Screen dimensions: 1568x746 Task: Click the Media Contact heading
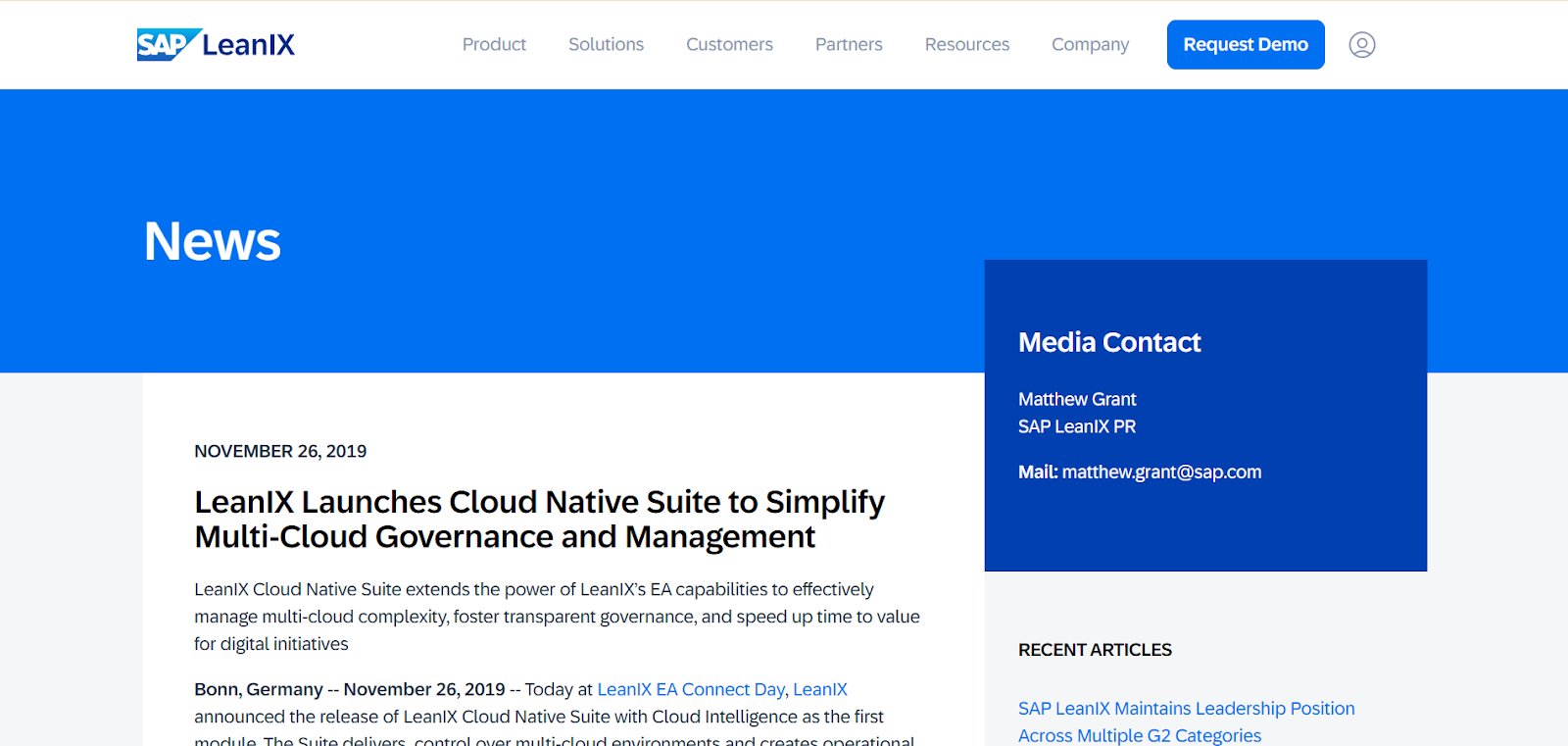click(x=1109, y=342)
